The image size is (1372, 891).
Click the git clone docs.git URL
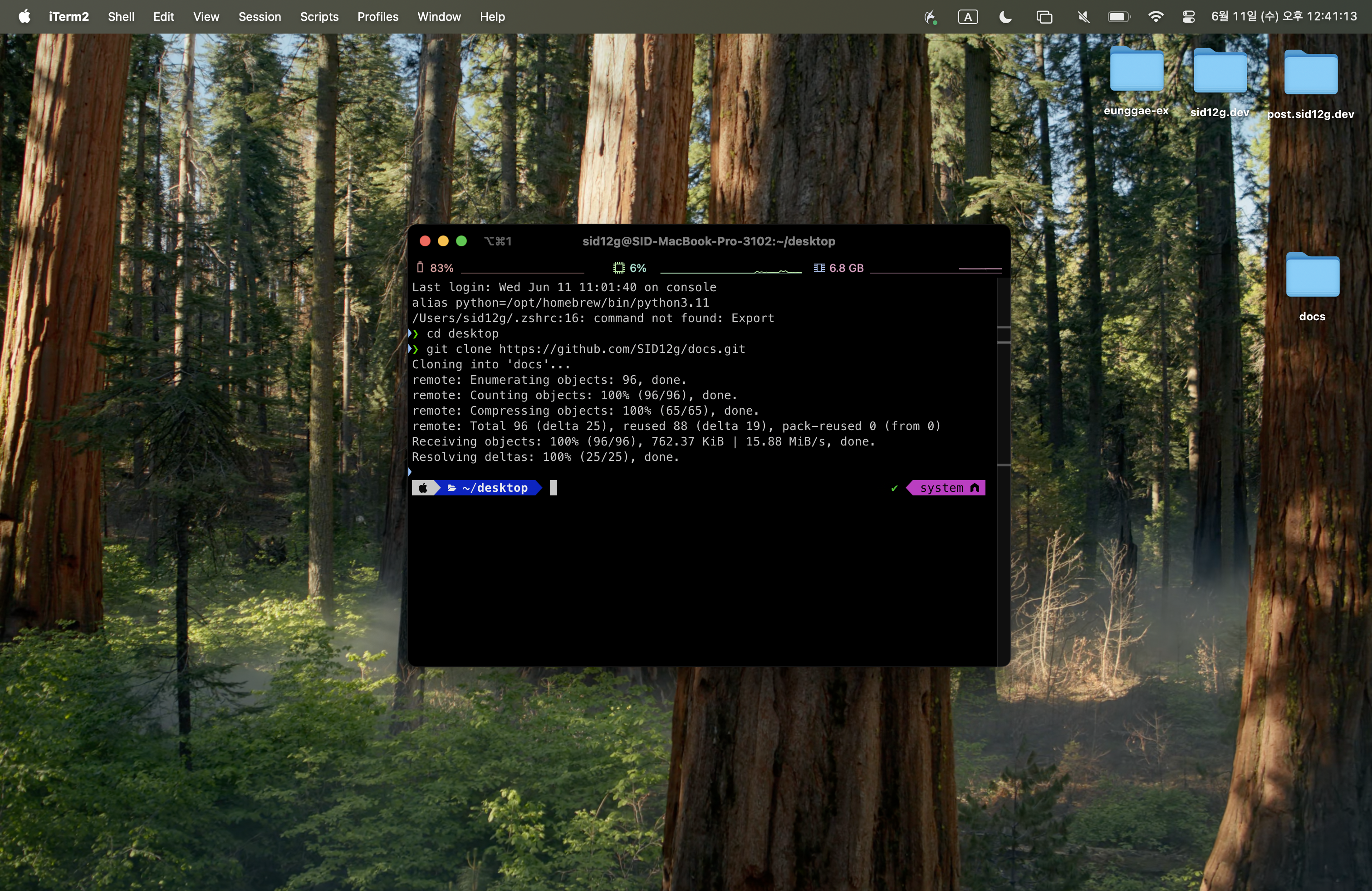pyautogui.click(x=622, y=349)
